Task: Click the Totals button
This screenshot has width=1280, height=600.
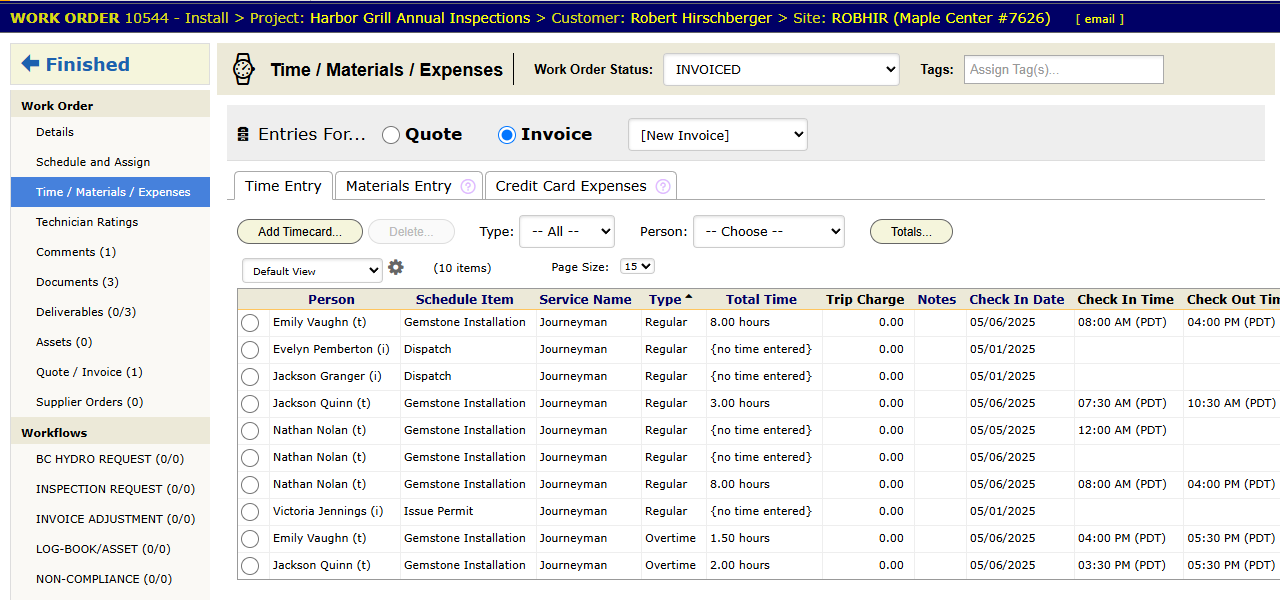Action: pyautogui.click(x=911, y=232)
